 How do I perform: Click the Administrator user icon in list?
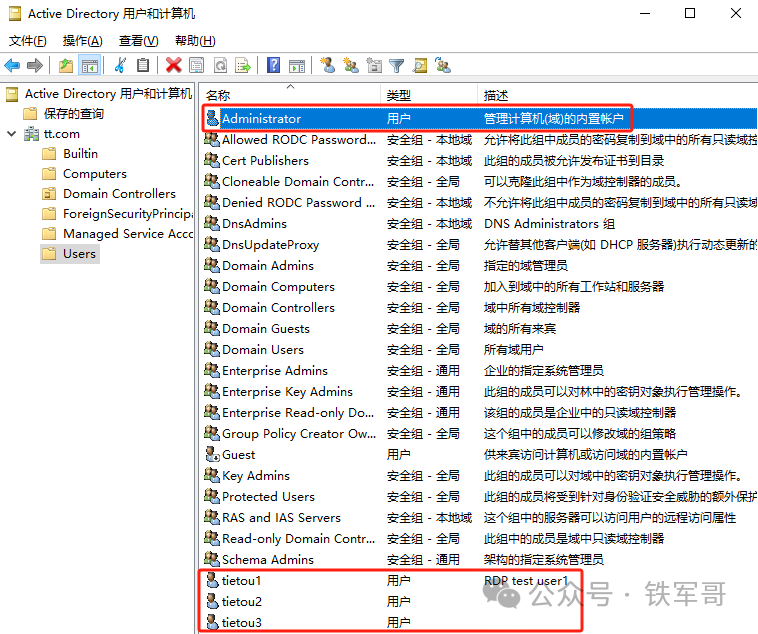click(212, 118)
